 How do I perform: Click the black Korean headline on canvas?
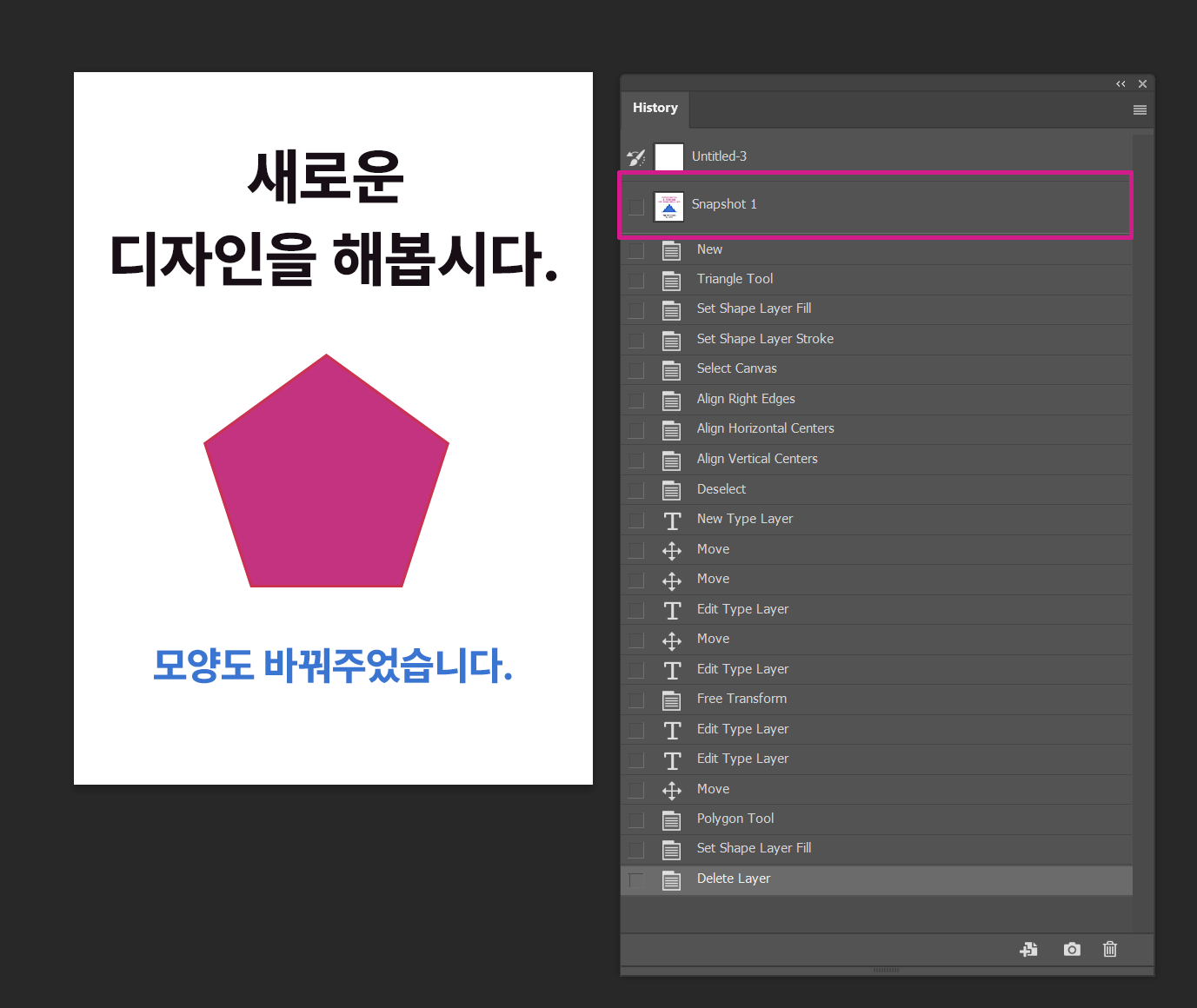pos(333,217)
